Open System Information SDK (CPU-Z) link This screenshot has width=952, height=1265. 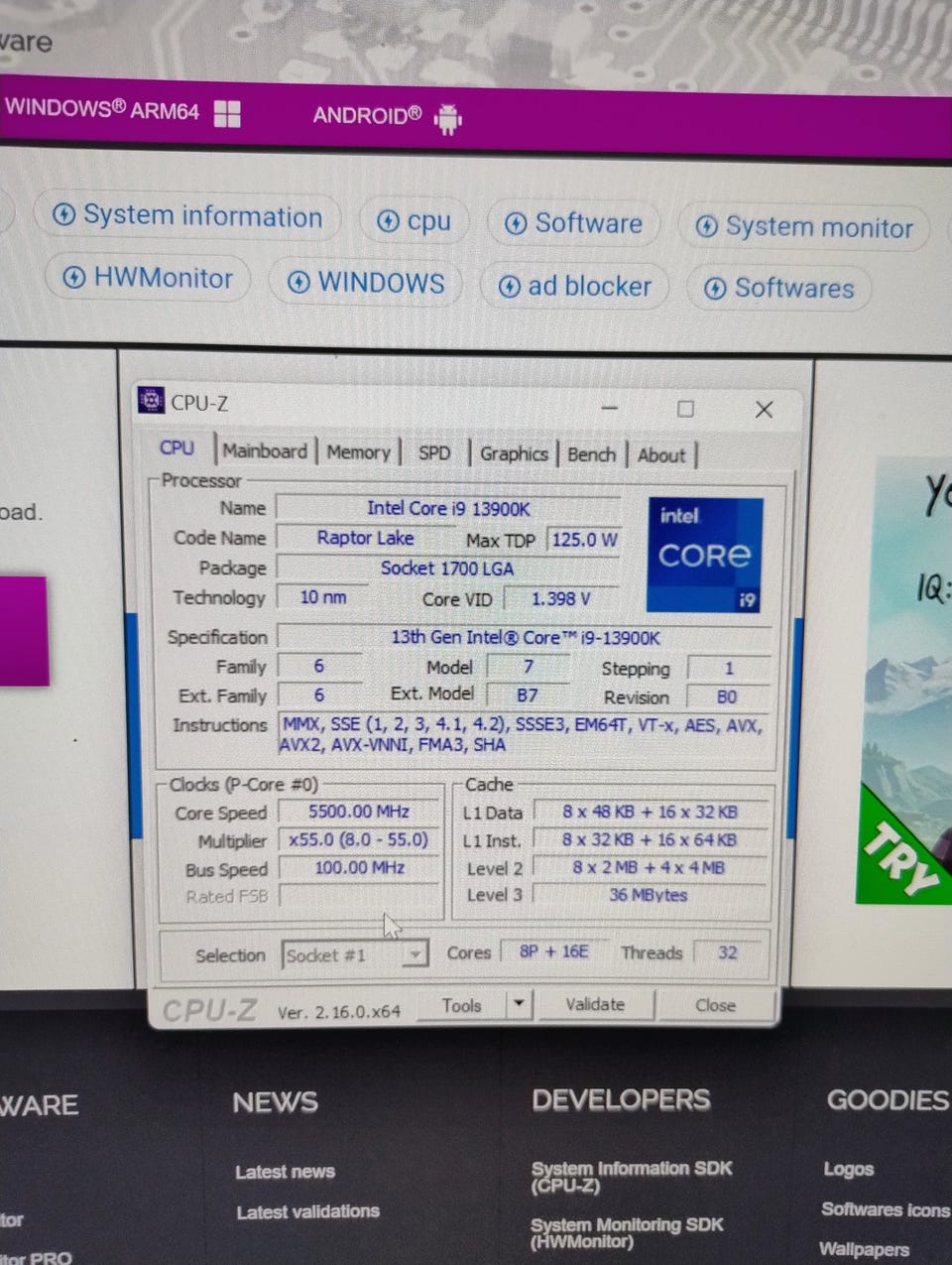click(x=631, y=1176)
